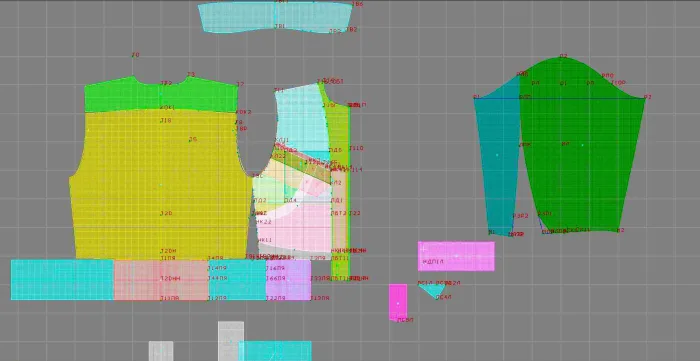
Task: Click the light cyan collar piece at top
Action: tap(275, 17)
